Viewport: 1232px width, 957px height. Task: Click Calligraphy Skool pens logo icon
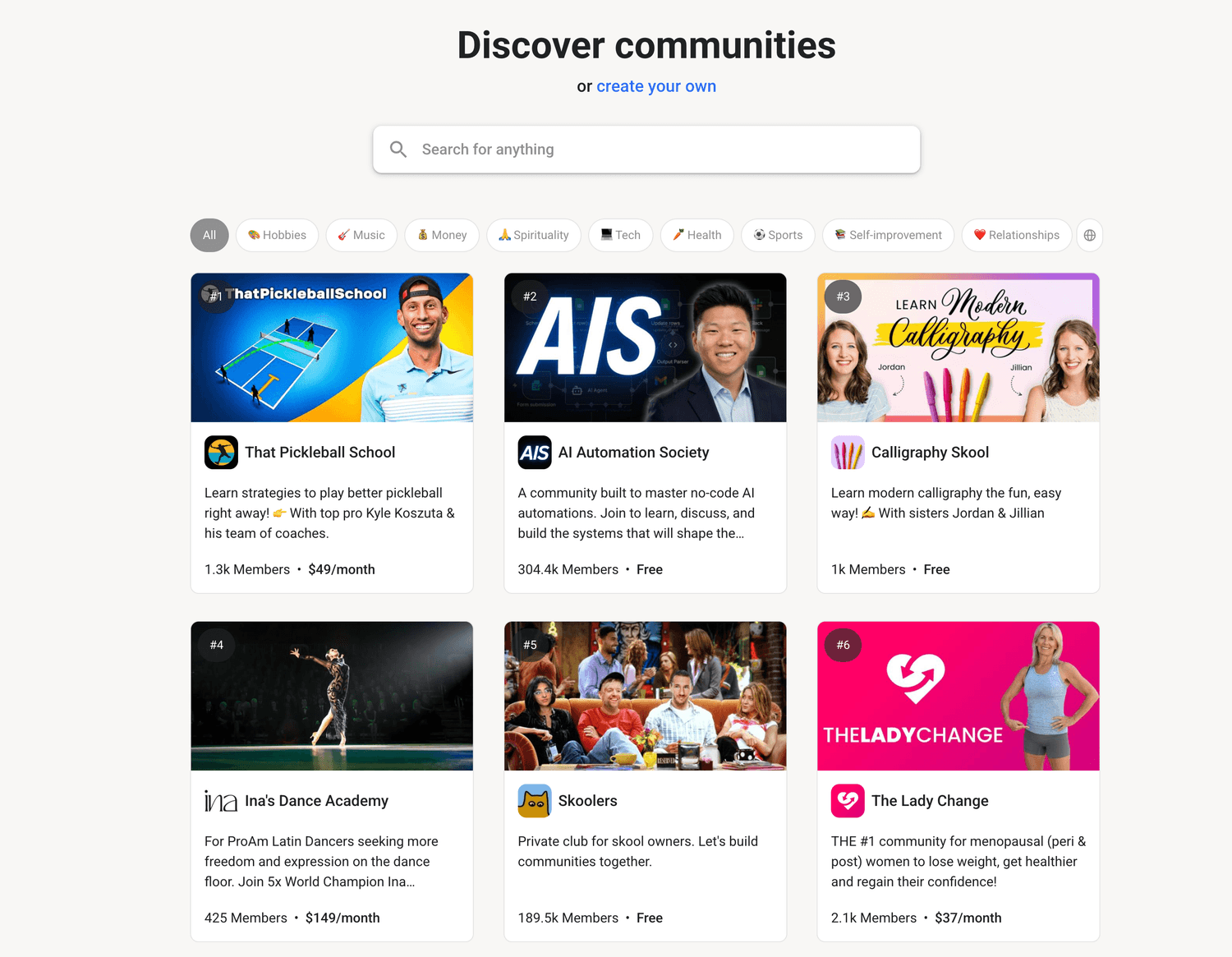tap(848, 453)
